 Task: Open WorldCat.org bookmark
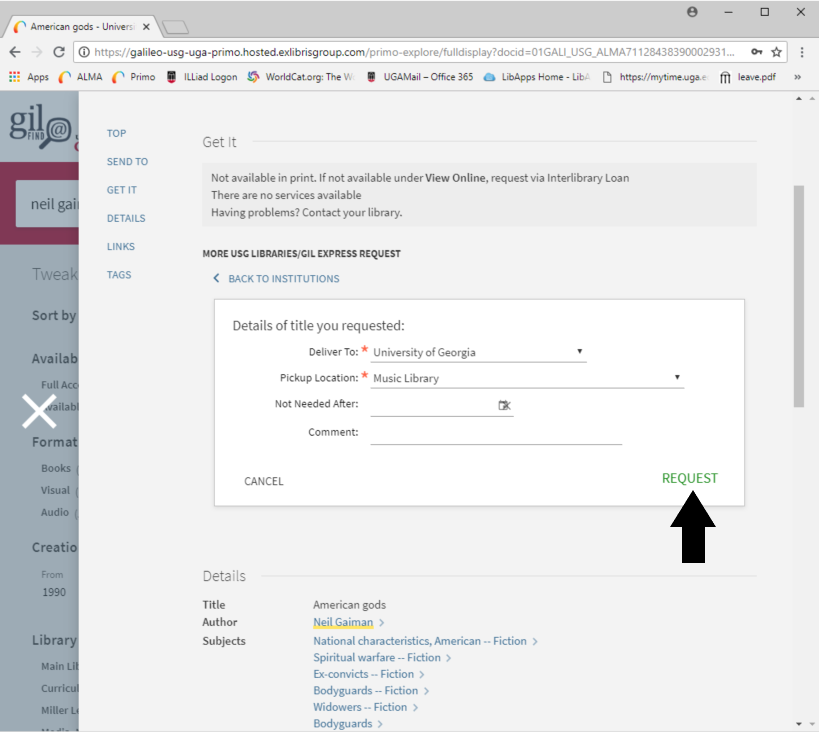tap(300, 77)
